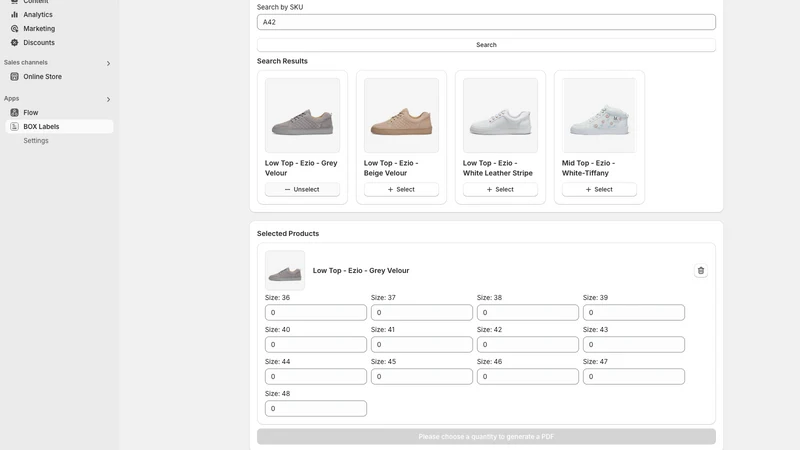This screenshot has height=450, width=800.
Task: Click the 'Selected Products' heading
Action: (x=288, y=233)
